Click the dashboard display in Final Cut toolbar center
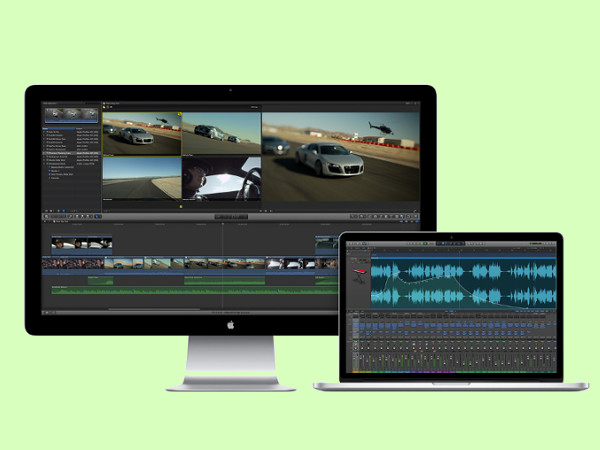 [231, 217]
